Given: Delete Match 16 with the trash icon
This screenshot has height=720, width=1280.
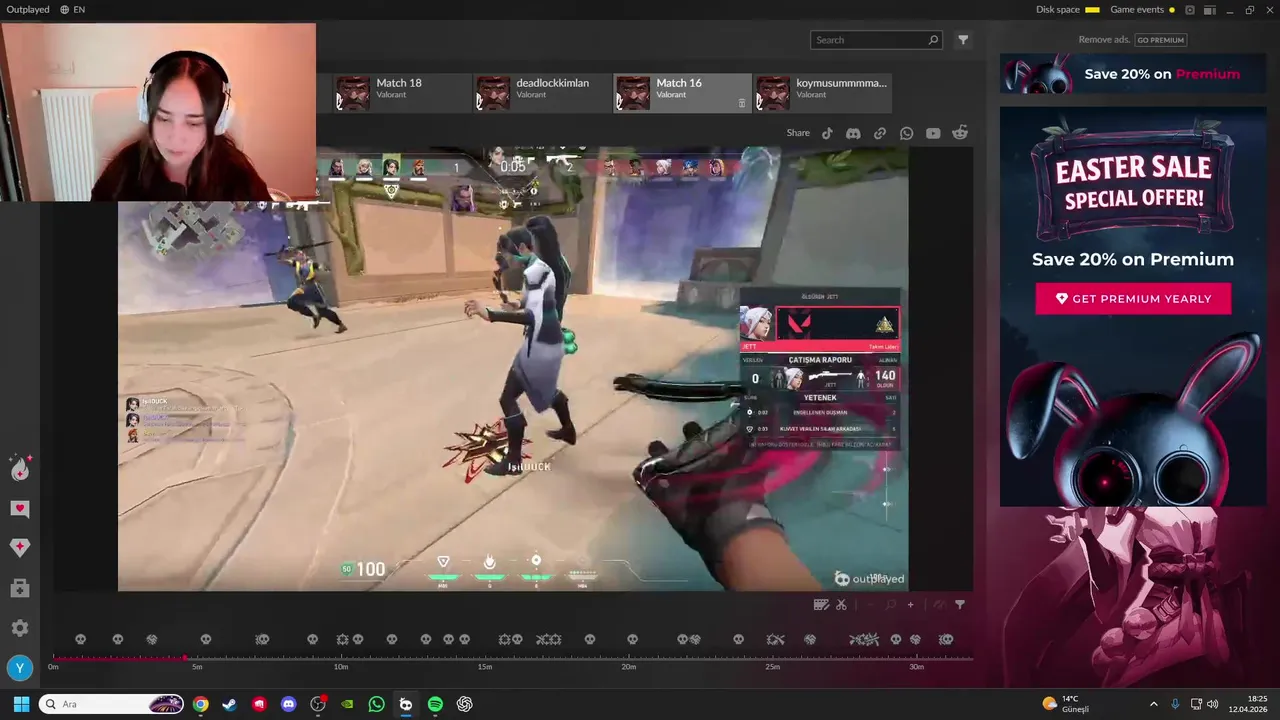Looking at the screenshot, I should (x=741, y=103).
